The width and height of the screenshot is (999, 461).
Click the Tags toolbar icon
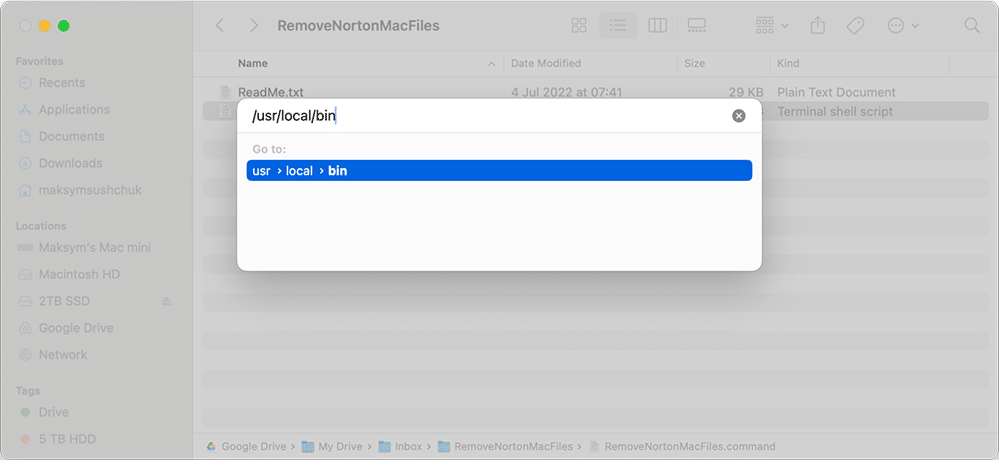click(x=855, y=25)
